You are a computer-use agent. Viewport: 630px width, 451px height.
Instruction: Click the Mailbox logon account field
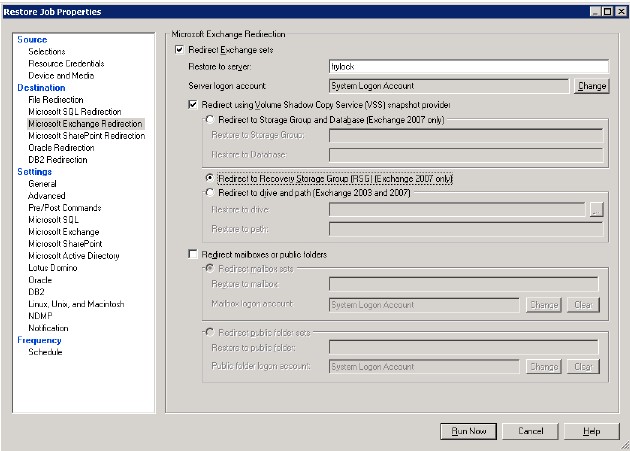coord(424,305)
